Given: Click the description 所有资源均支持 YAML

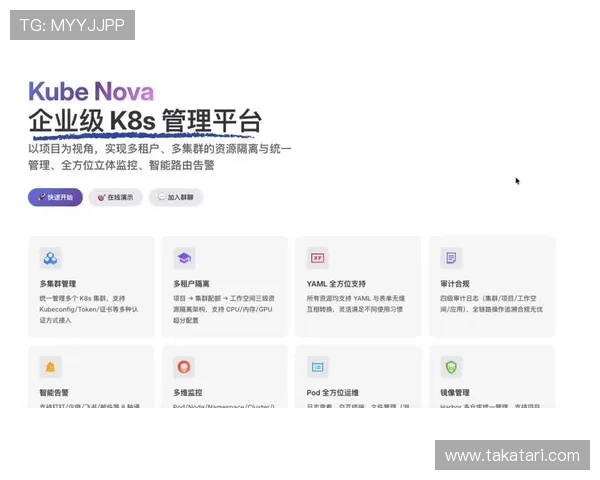Looking at the screenshot, I should pyautogui.click(x=356, y=304).
